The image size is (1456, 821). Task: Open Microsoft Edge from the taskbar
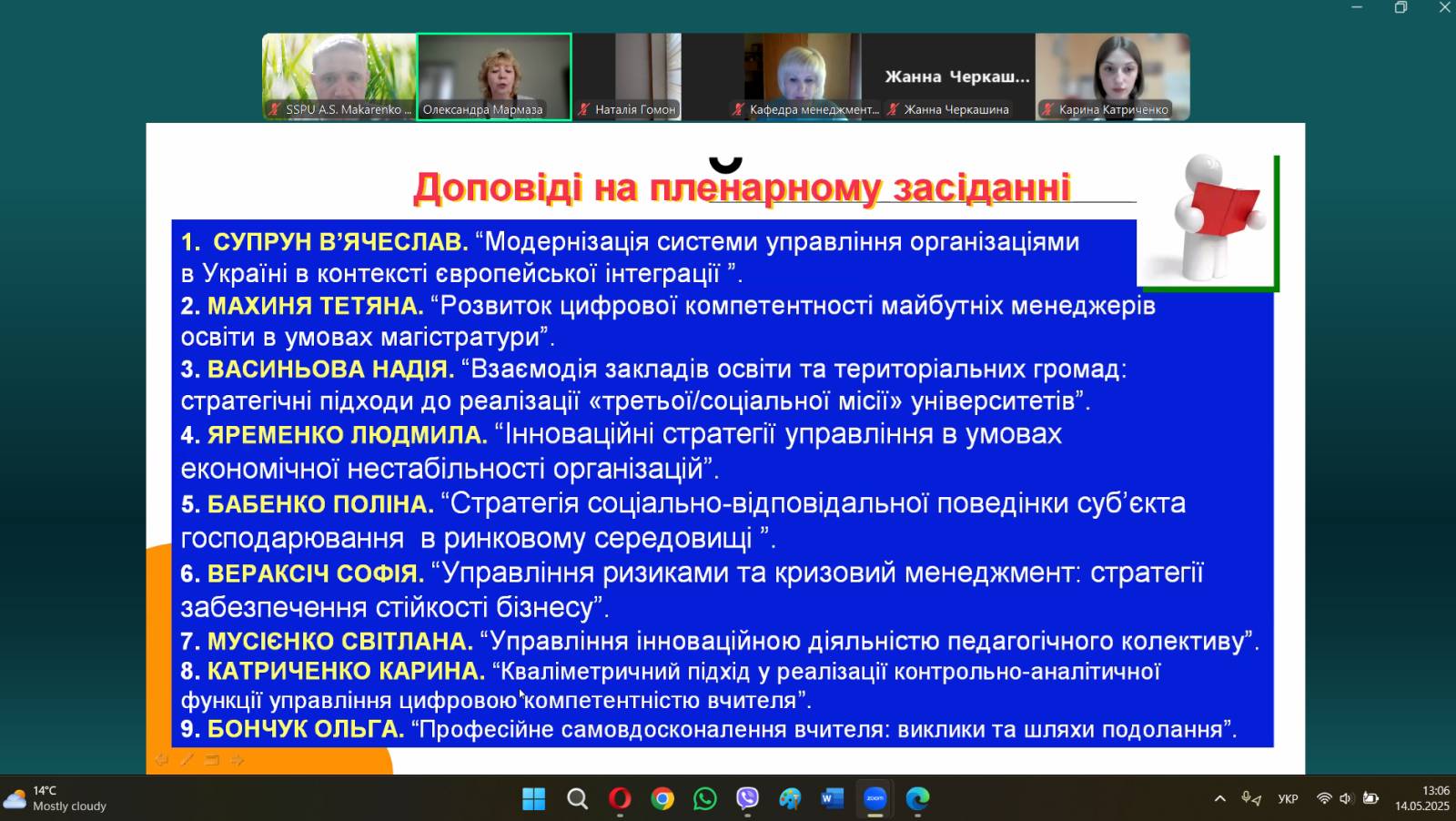click(917, 799)
